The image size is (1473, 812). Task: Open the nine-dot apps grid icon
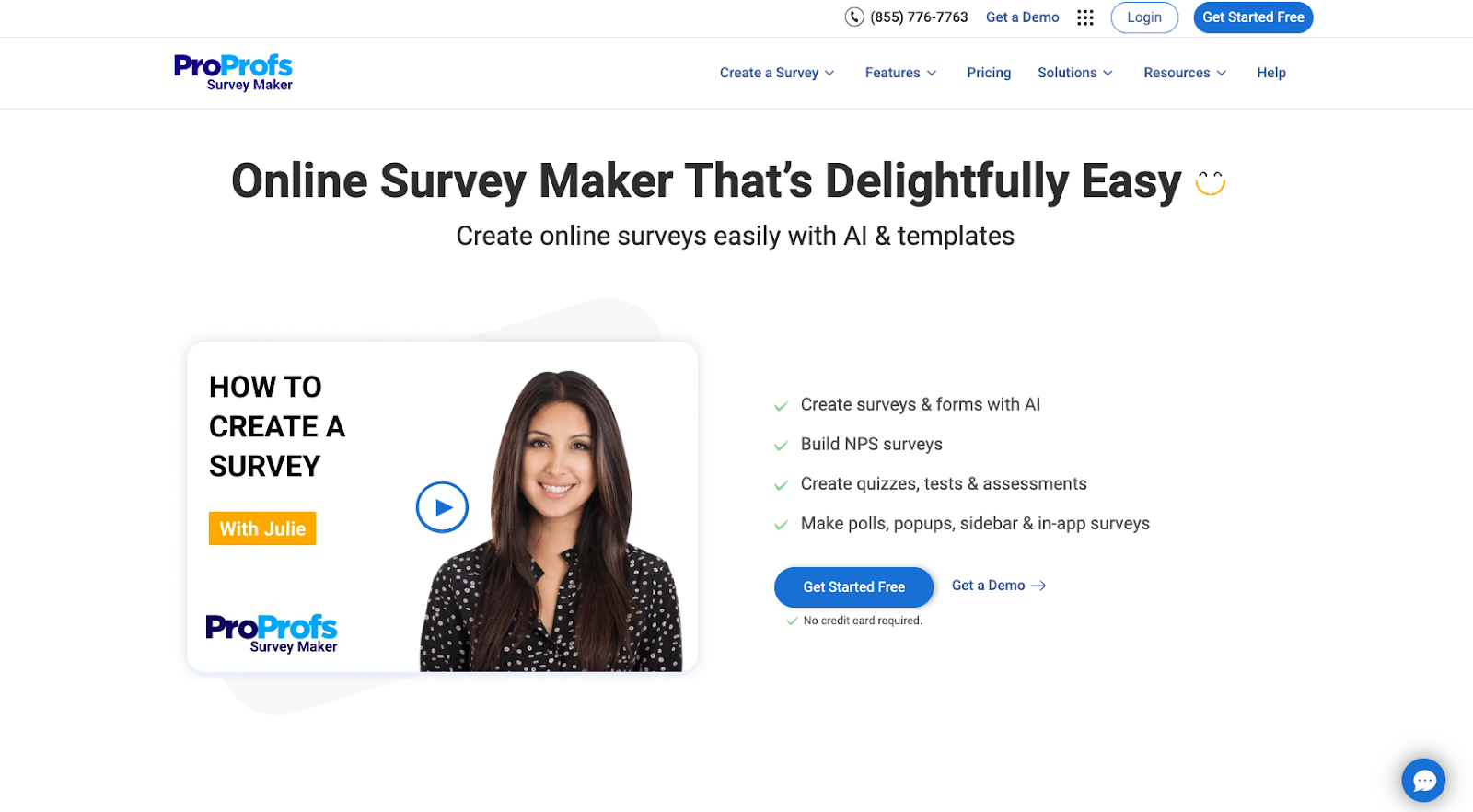pos(1085,17)
